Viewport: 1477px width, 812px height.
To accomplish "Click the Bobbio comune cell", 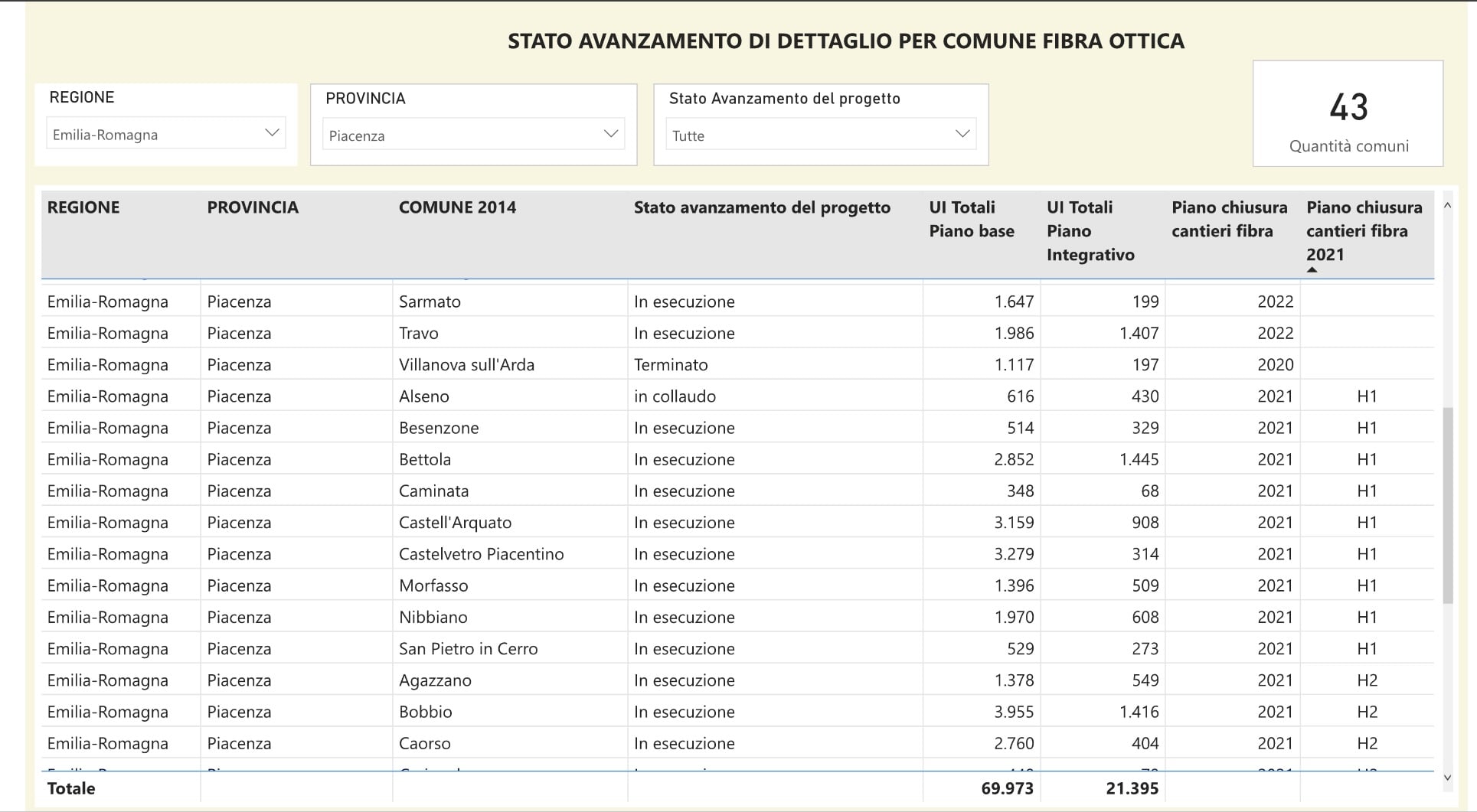I will pyautogui.click(x=425, y=712).
